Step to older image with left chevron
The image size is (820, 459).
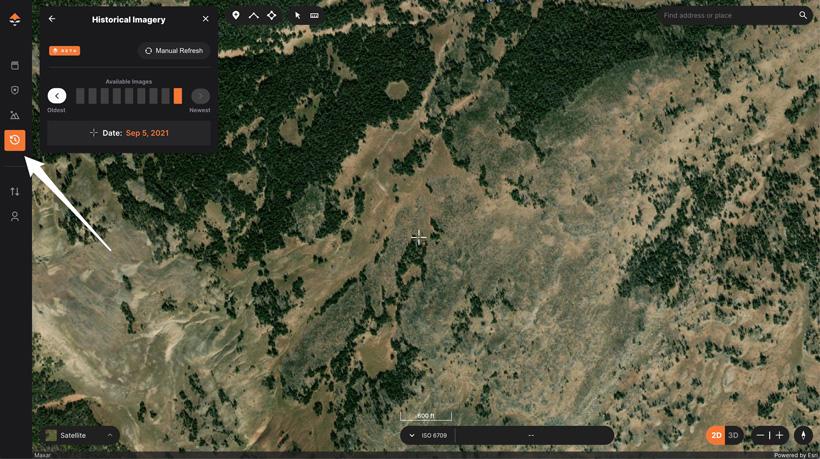tap(57, 96)
